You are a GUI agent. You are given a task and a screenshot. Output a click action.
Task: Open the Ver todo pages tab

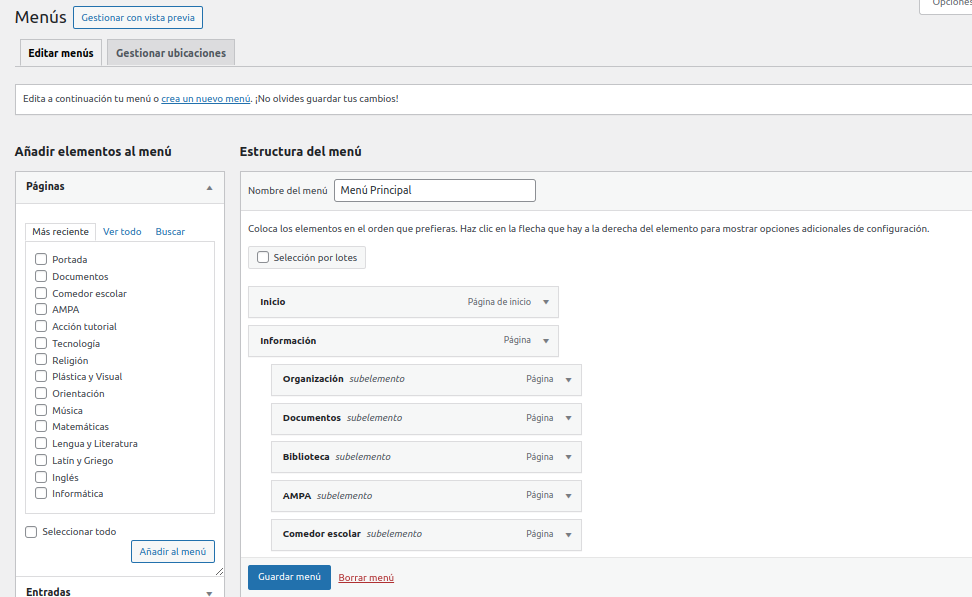pyautogui.click(x=122, y=232)
